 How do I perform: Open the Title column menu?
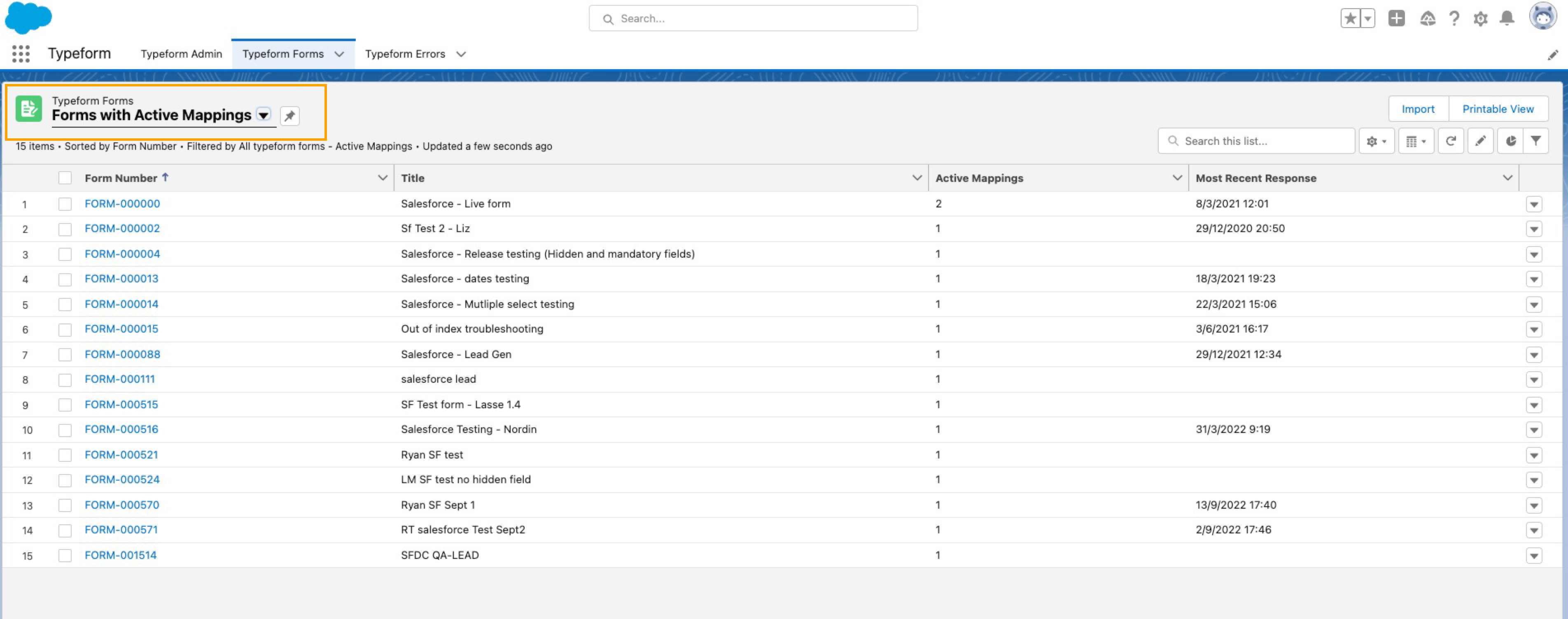click(x=917, y=178)
